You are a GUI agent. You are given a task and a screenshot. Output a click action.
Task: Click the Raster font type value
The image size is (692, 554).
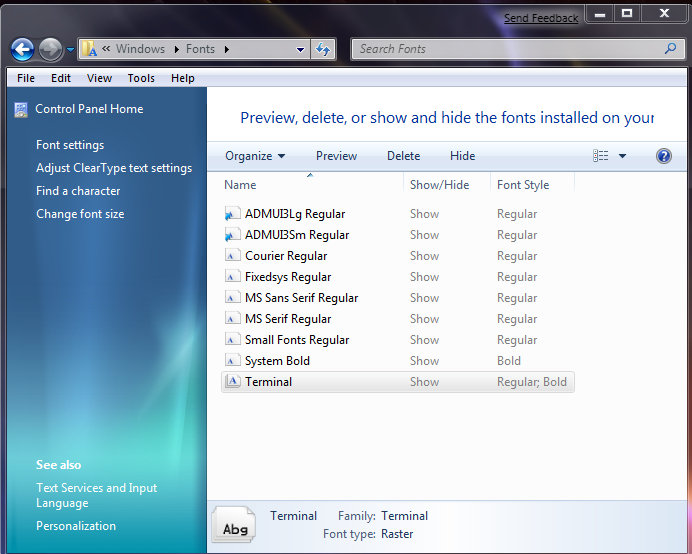point(397,534)
